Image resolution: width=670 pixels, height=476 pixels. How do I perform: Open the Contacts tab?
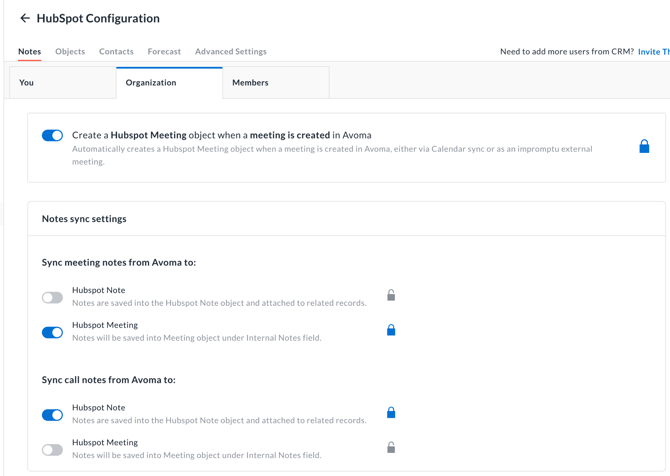pos(116,51)
